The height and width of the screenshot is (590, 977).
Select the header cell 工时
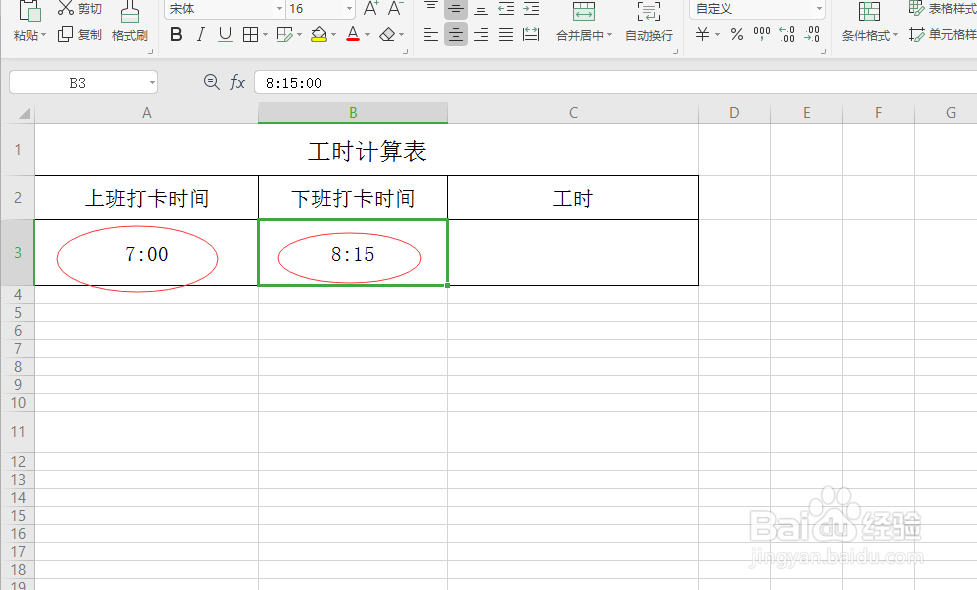(x=573, y=198)
